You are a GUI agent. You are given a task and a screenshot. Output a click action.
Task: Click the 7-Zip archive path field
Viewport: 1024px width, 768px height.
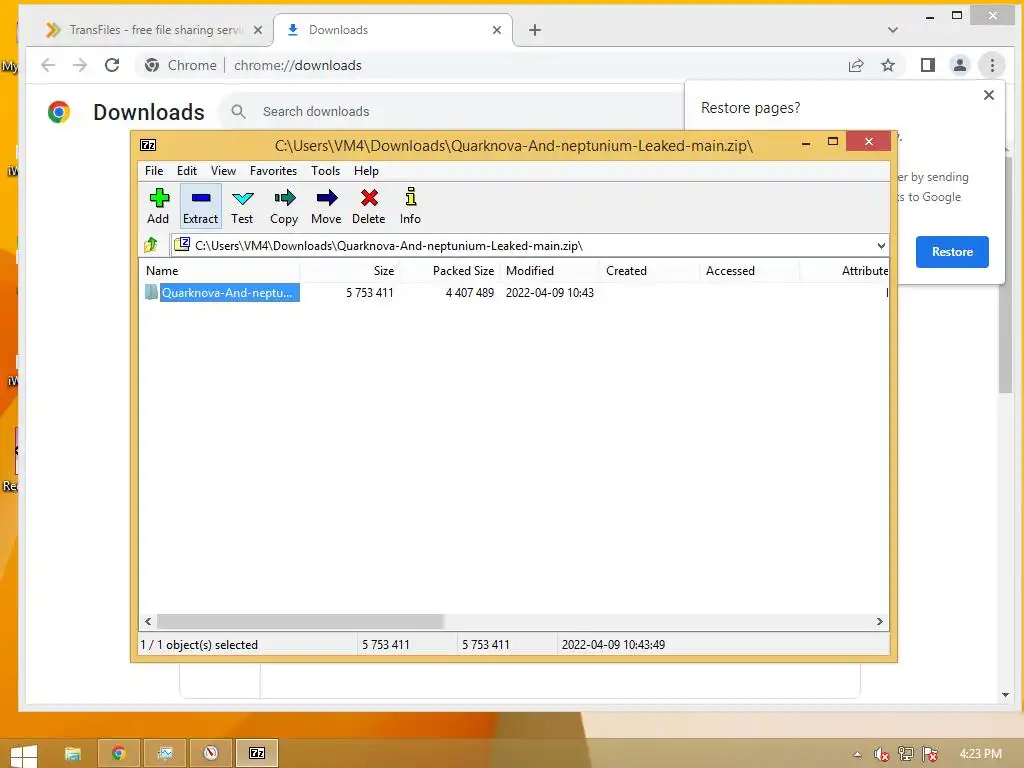(x=522, y=246)
